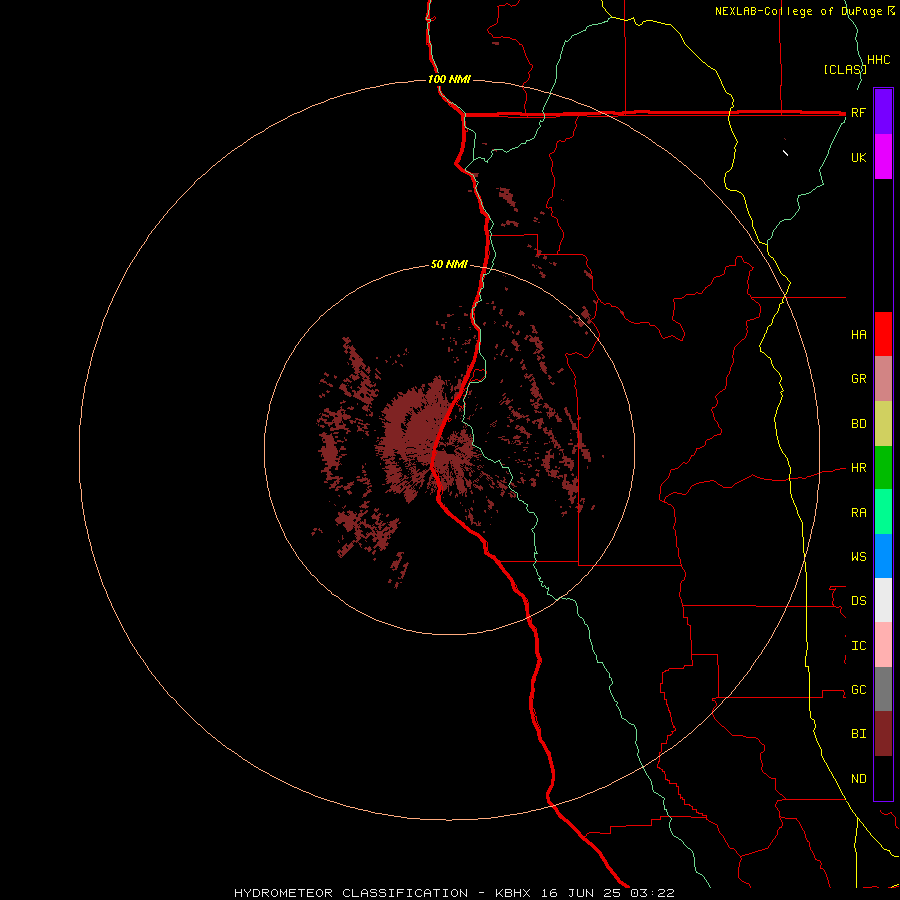Click the 'NEXLAB-College of DuPage' text
900x900 pixels.
[x=800, y=11]
